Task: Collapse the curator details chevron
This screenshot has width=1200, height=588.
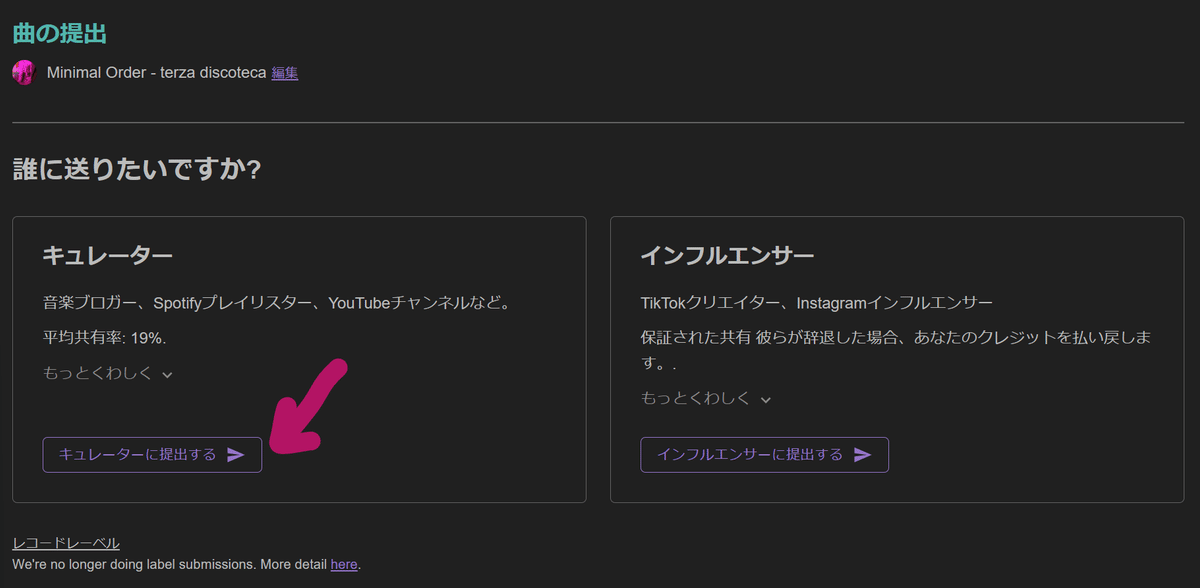Action: (x=166, y=373)
